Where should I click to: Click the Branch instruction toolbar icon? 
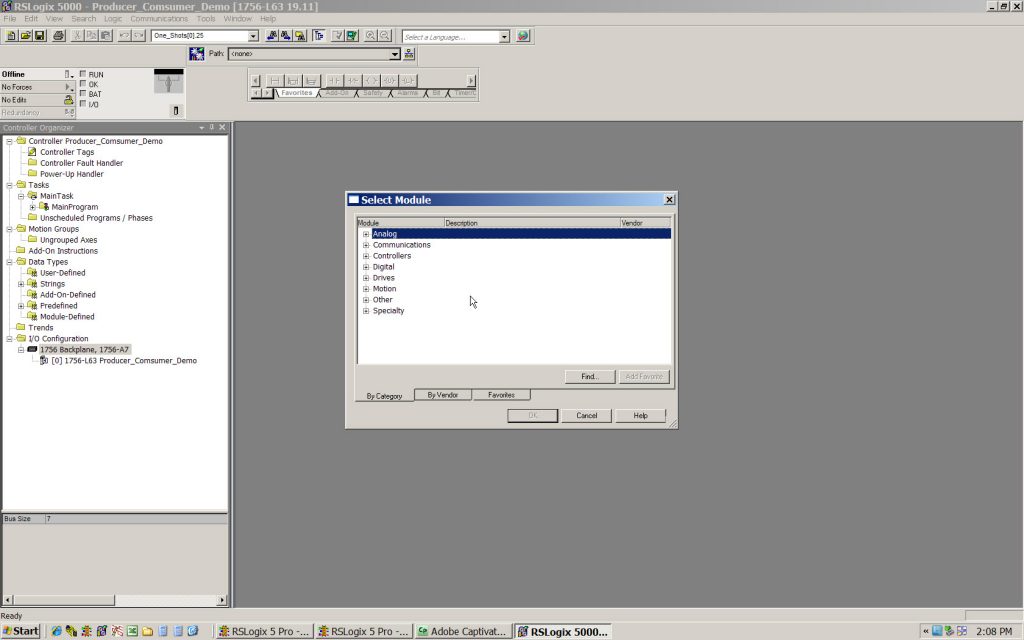click(293, 80)
